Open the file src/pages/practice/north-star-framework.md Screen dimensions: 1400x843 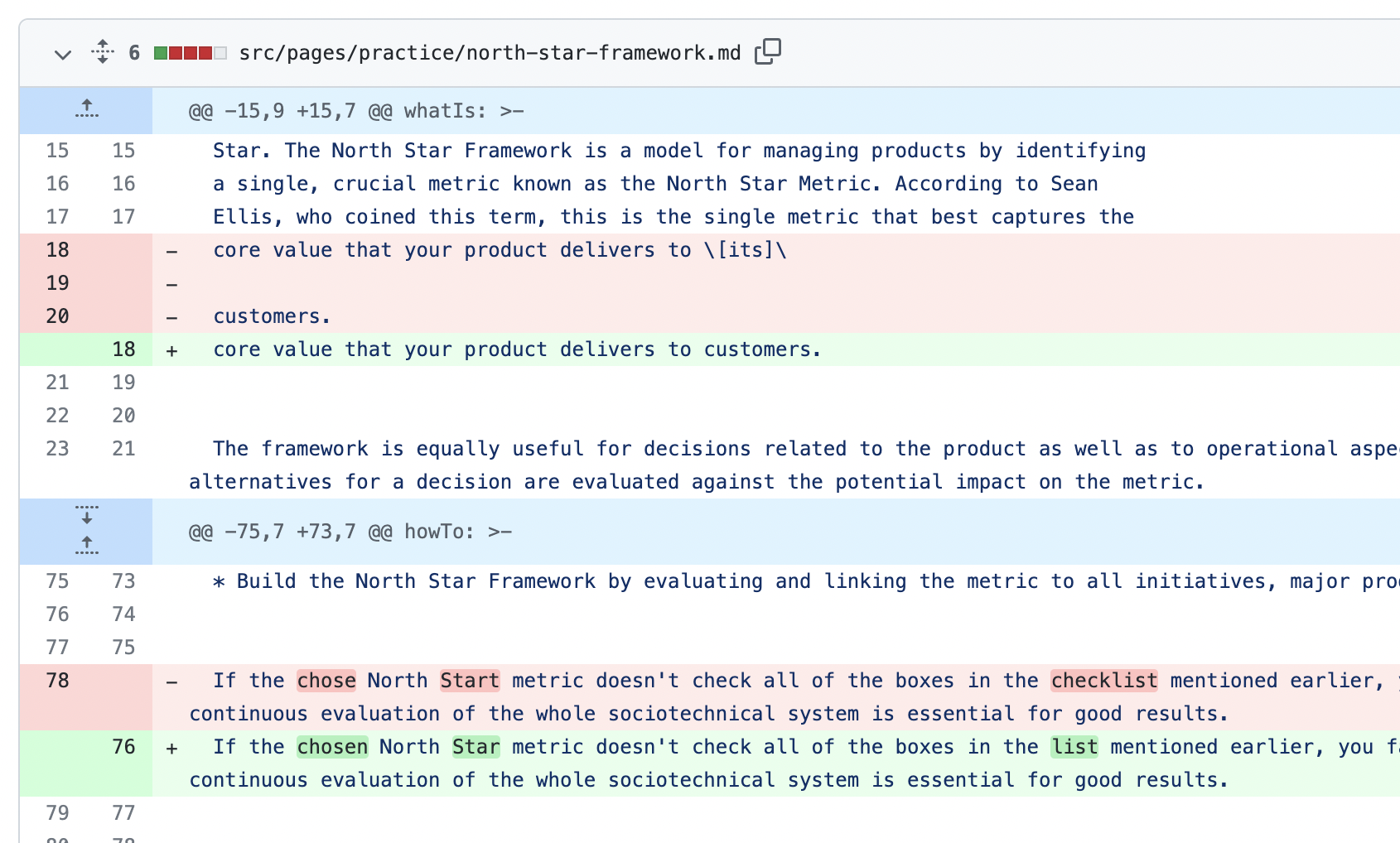(x=490, y=51)
